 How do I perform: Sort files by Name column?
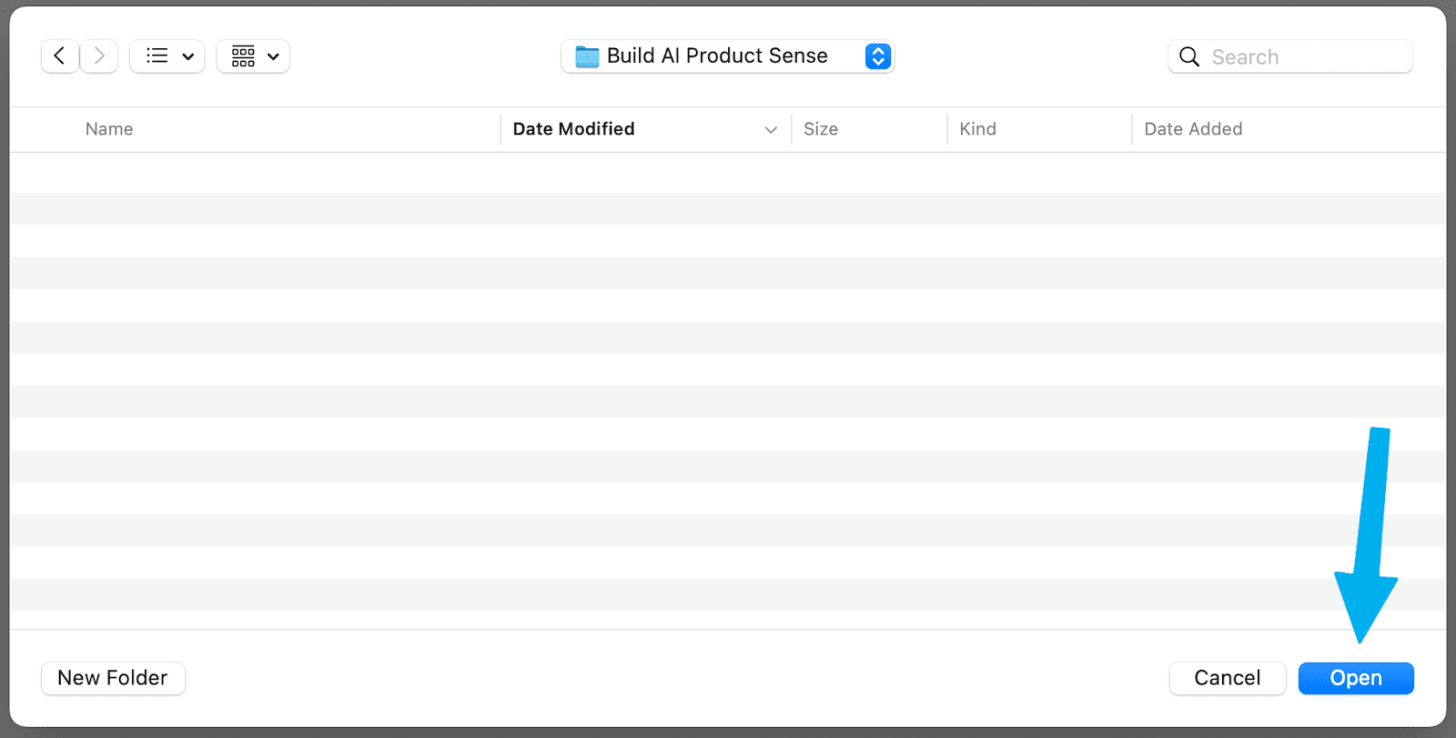pyautogui.click(x=109, y=129)
